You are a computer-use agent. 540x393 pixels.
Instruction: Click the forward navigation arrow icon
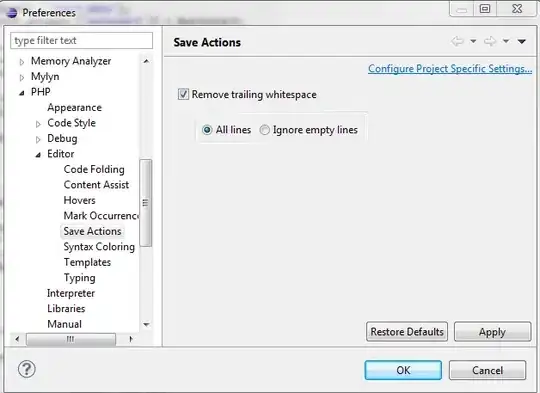tap(490, 41)
